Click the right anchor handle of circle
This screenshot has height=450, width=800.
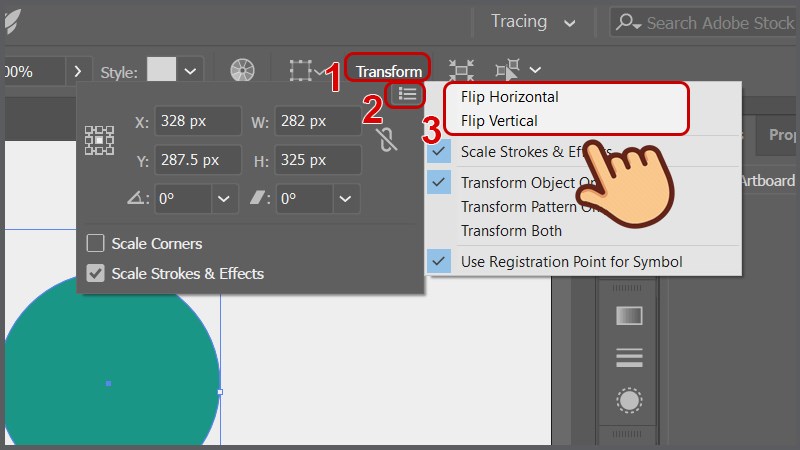[220, 392]
